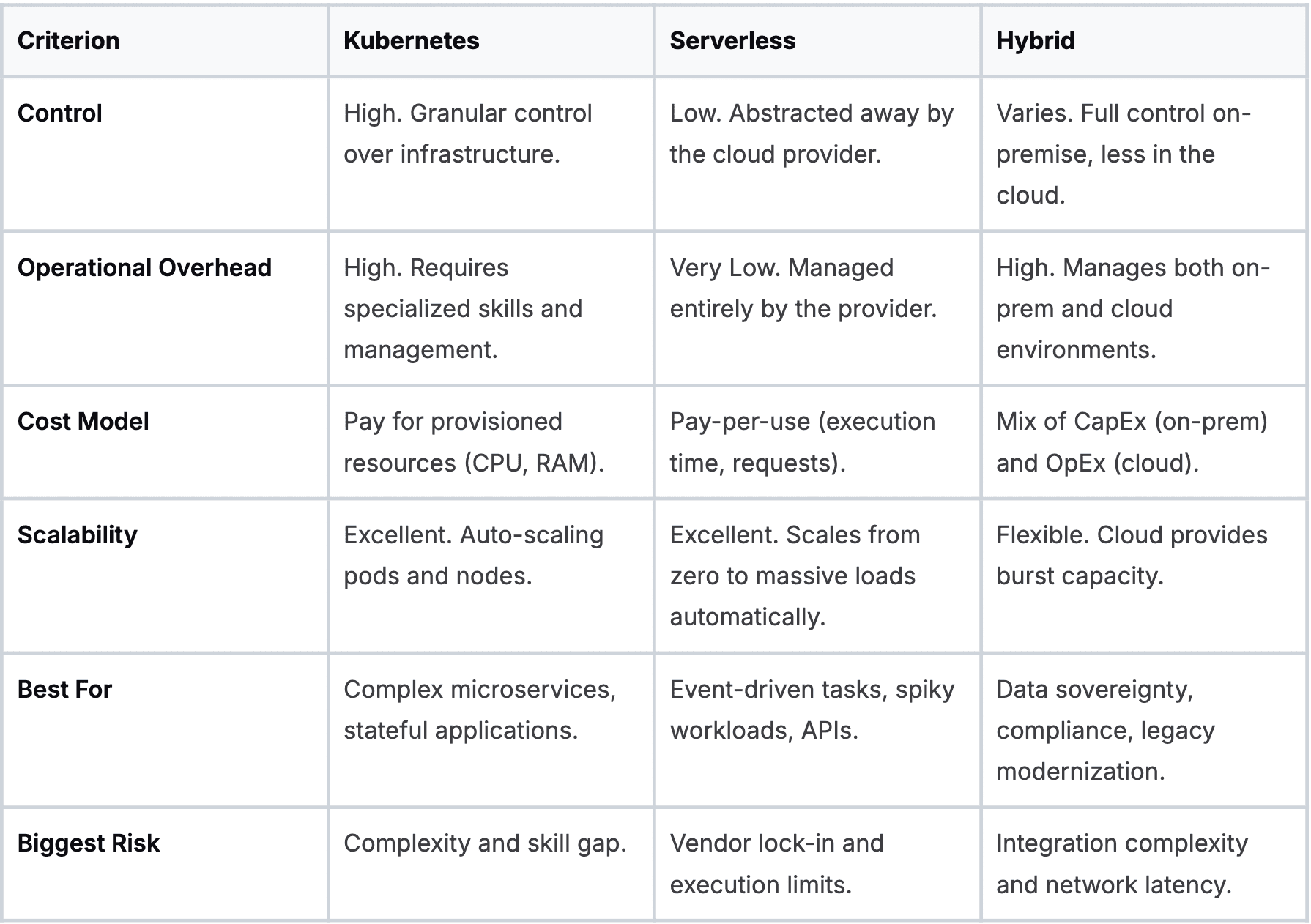Image resolution: width=1311 pixels, height=924 pixels.
Task: Click the Control row label
Action: [x=60, y=113]
